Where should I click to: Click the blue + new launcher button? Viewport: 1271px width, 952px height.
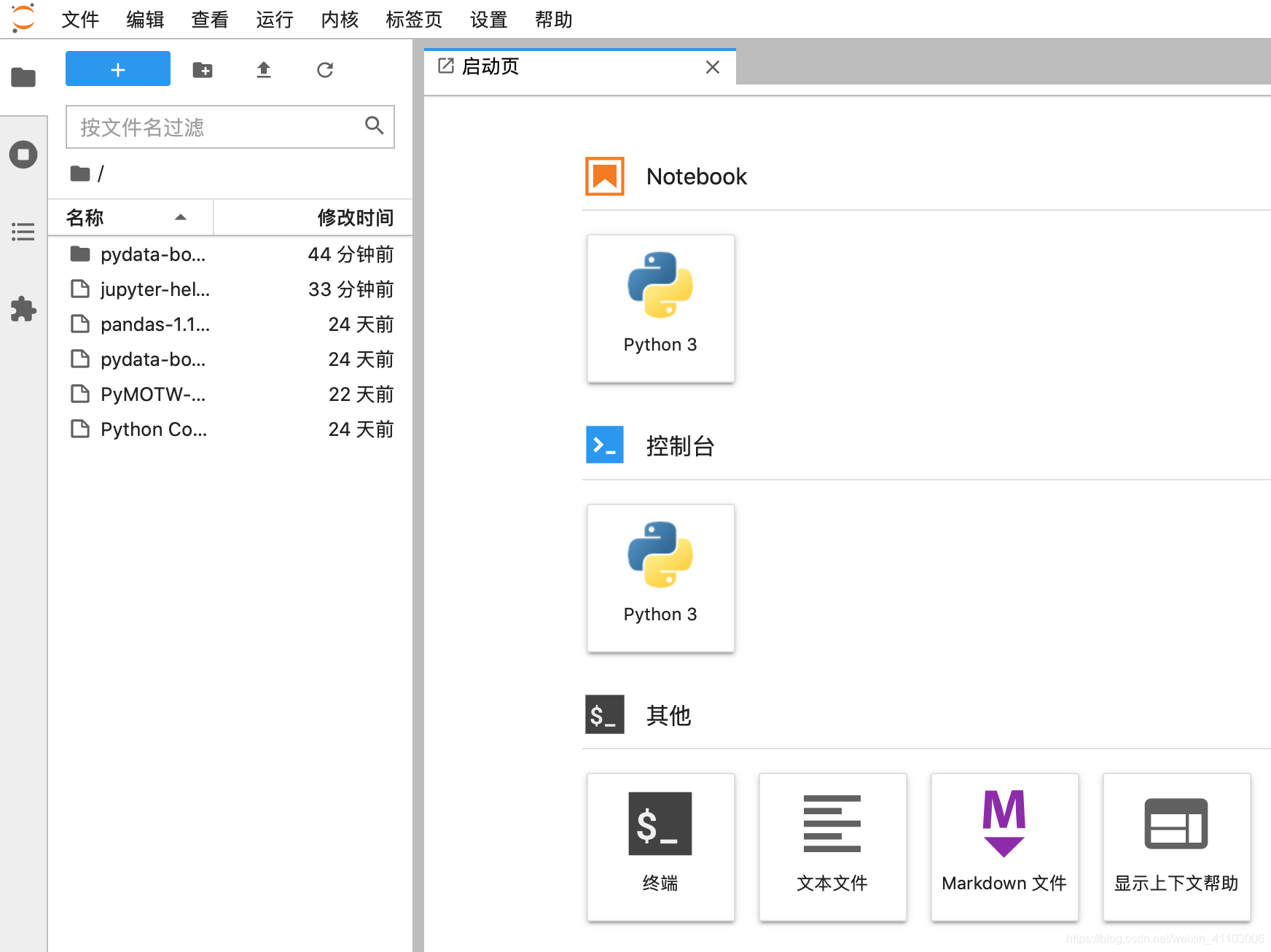point(117,69)
